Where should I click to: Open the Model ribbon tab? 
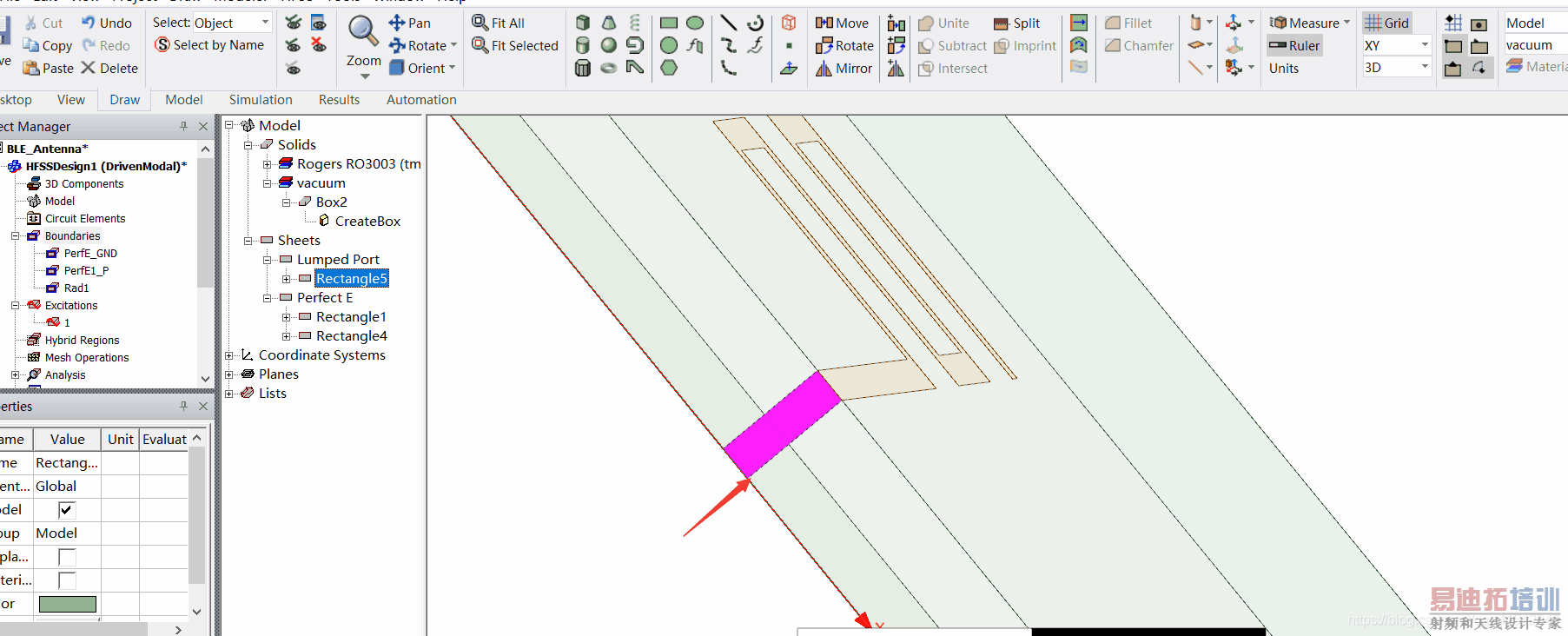tap(184, 100)
